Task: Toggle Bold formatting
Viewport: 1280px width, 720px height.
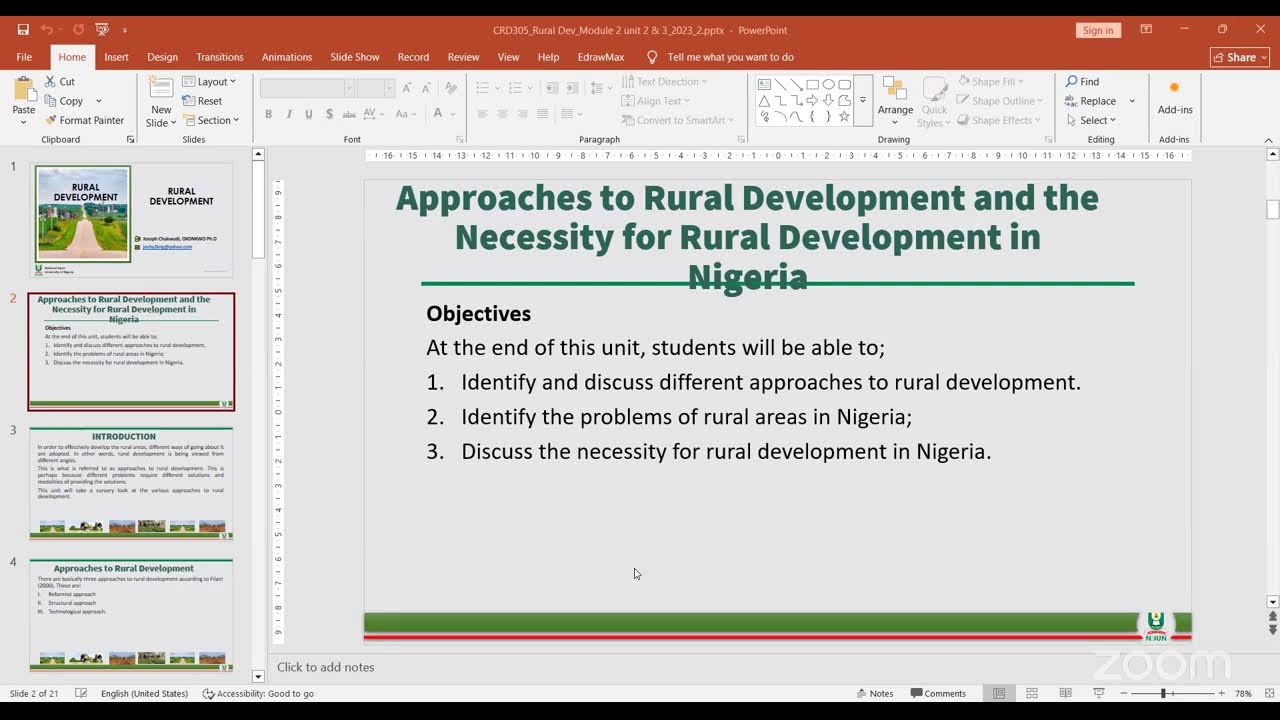Action: click(x=268, y=114)
